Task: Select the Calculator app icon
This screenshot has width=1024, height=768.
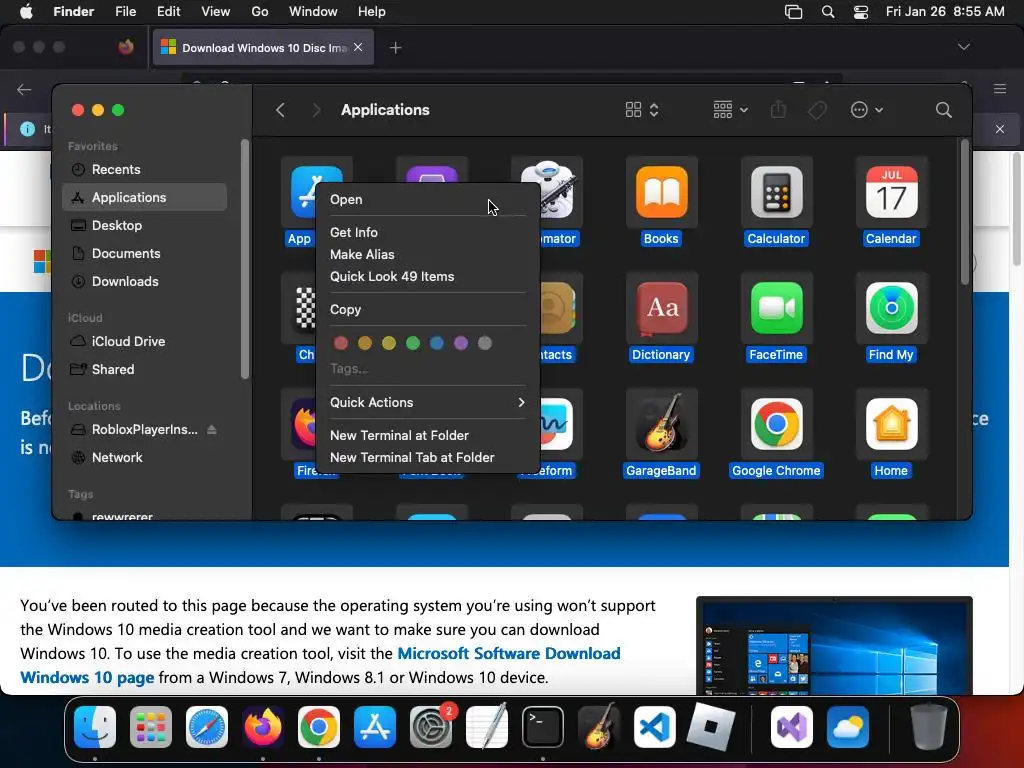Action: click(776, 192)
